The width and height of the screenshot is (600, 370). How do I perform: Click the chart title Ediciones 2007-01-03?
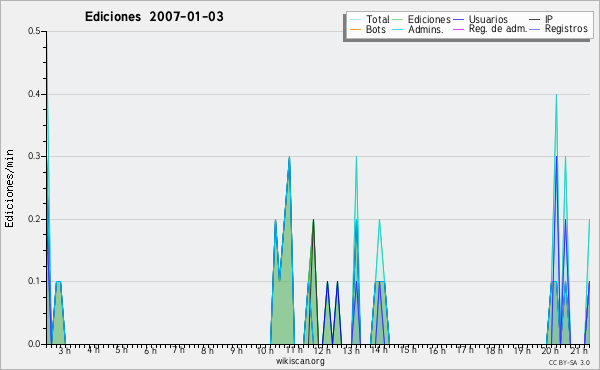coord(154,17)
